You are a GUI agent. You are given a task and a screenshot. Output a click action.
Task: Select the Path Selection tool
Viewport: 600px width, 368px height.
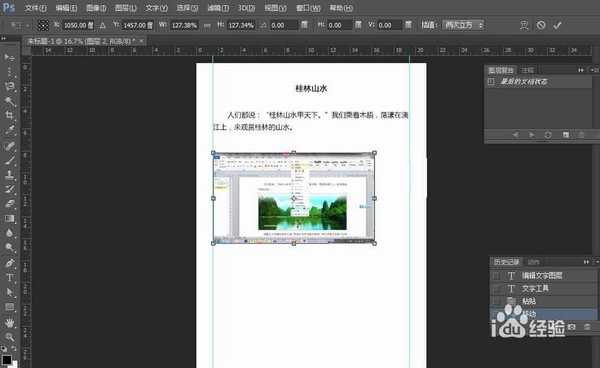point(9,292)
